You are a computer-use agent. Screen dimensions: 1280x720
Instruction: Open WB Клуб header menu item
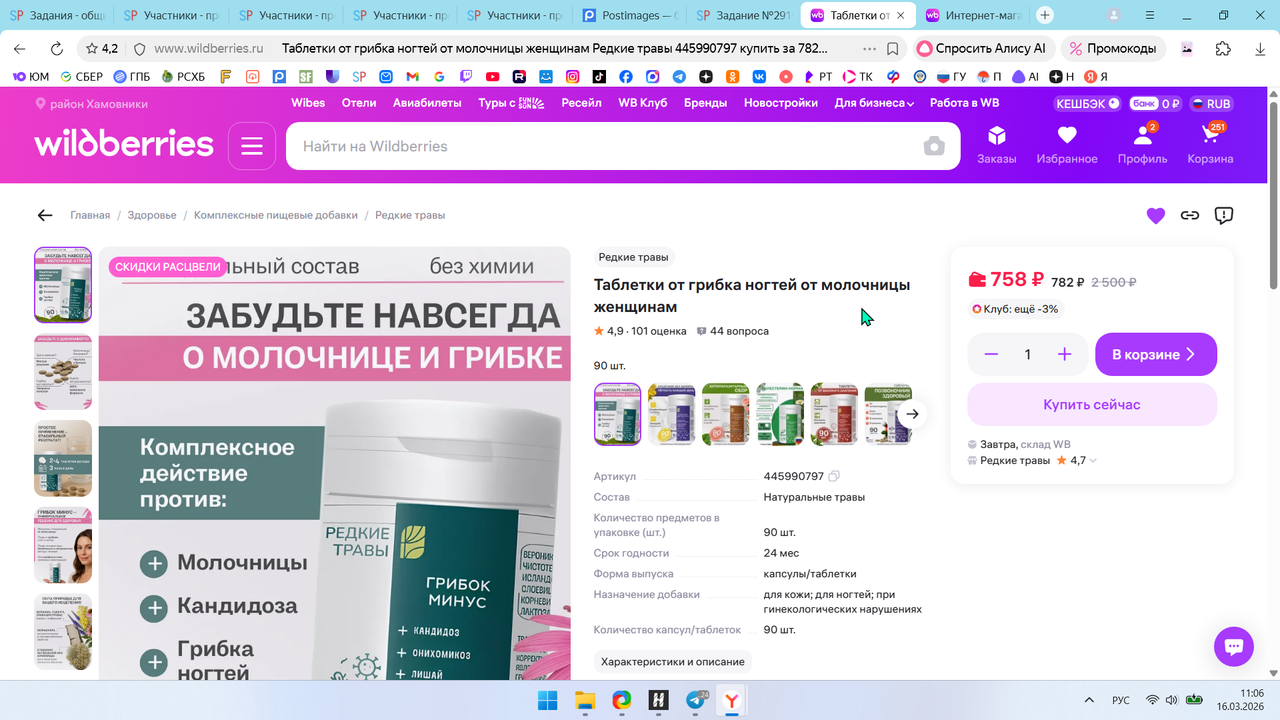[643, 103]
